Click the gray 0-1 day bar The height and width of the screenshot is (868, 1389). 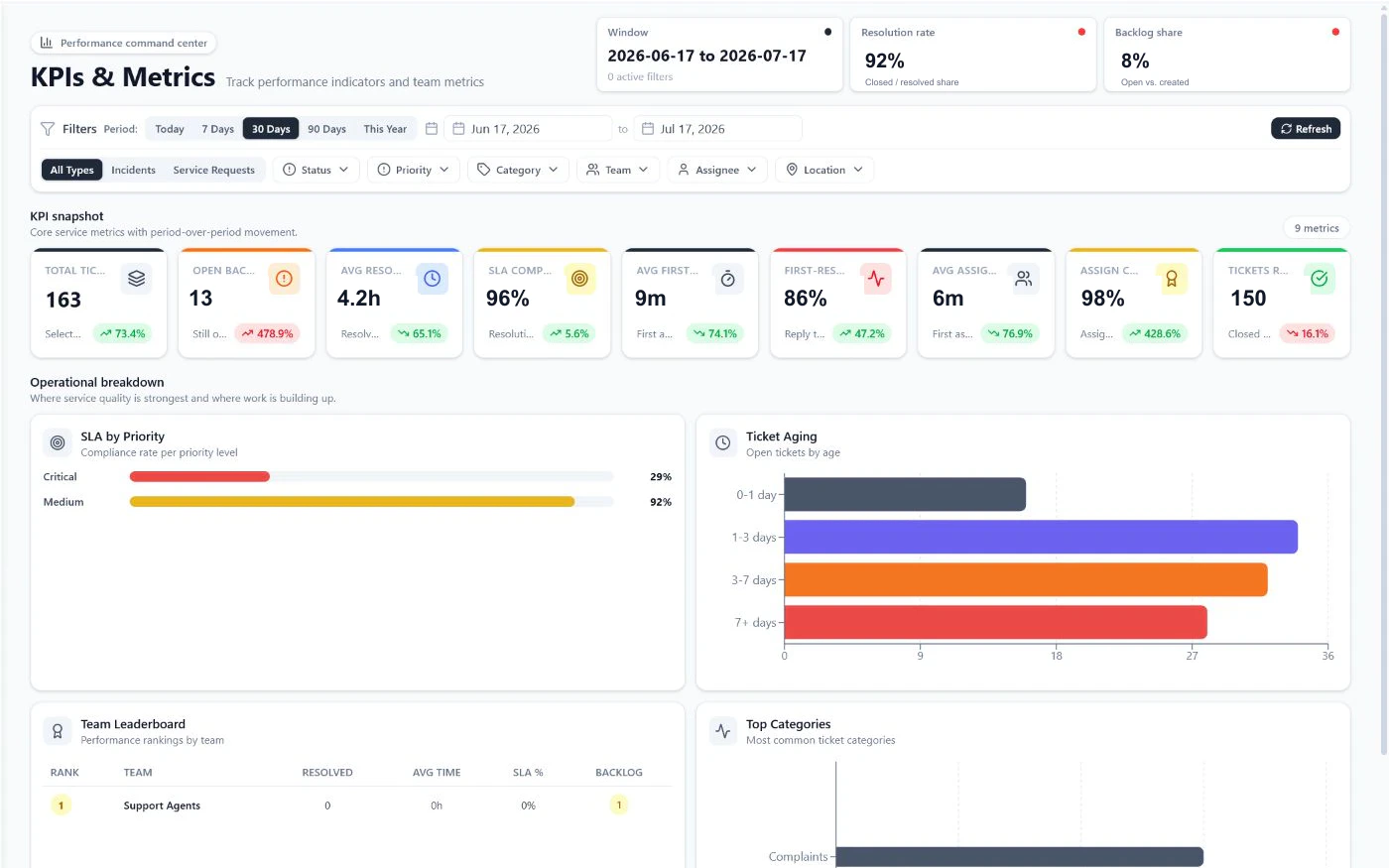point(905,494)
